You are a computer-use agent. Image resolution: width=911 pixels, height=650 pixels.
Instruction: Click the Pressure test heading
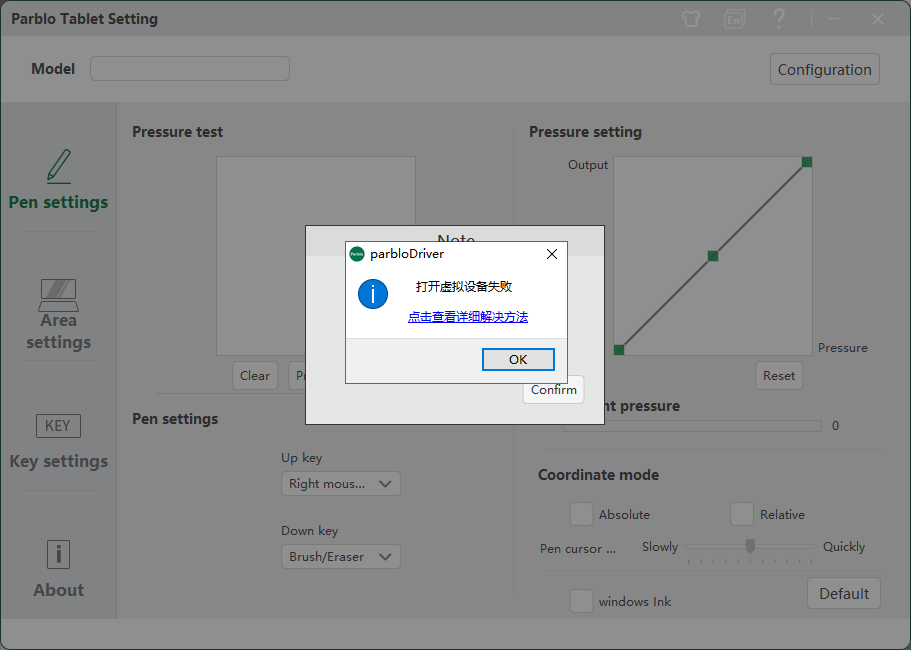coord(177,132)
